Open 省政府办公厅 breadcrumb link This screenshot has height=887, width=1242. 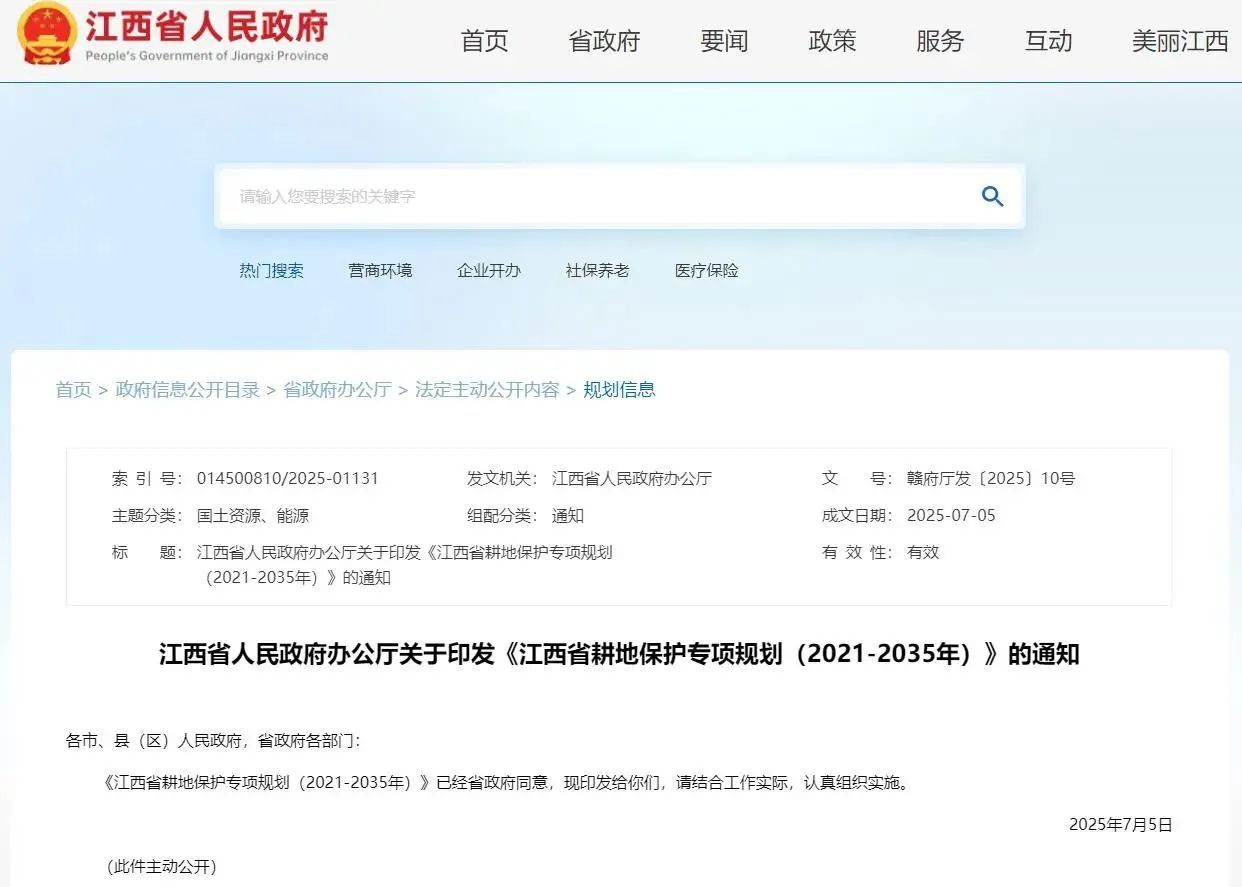[x=337, y=390]
